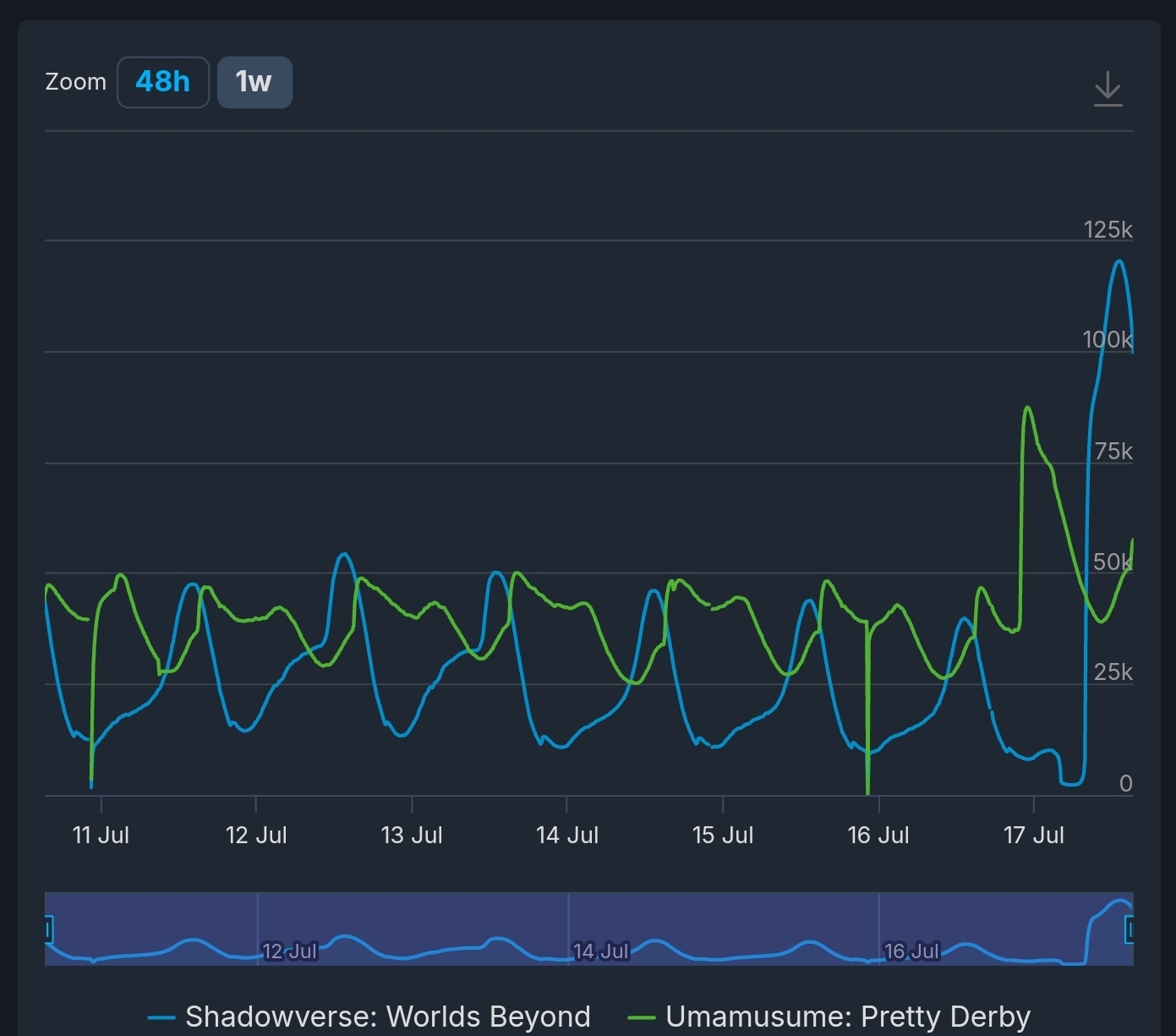1176x1036 pixels.
Task: Click the 125k y-axis label
Action: (x=1108, y=229)
